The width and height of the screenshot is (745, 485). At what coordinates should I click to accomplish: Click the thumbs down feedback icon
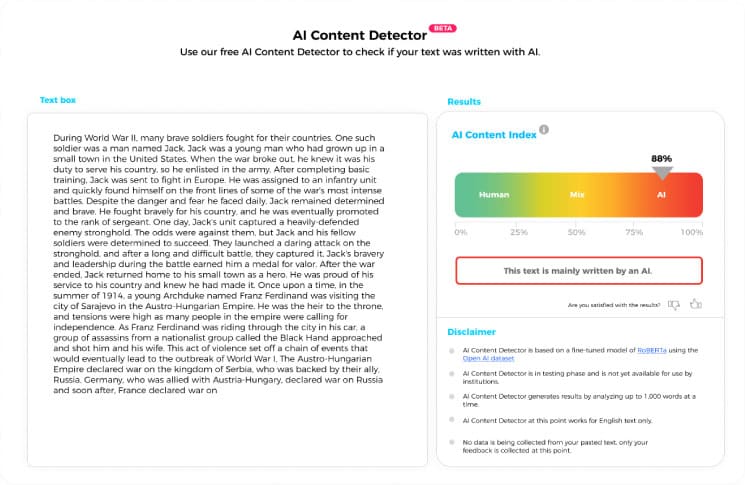pos(674,304)
